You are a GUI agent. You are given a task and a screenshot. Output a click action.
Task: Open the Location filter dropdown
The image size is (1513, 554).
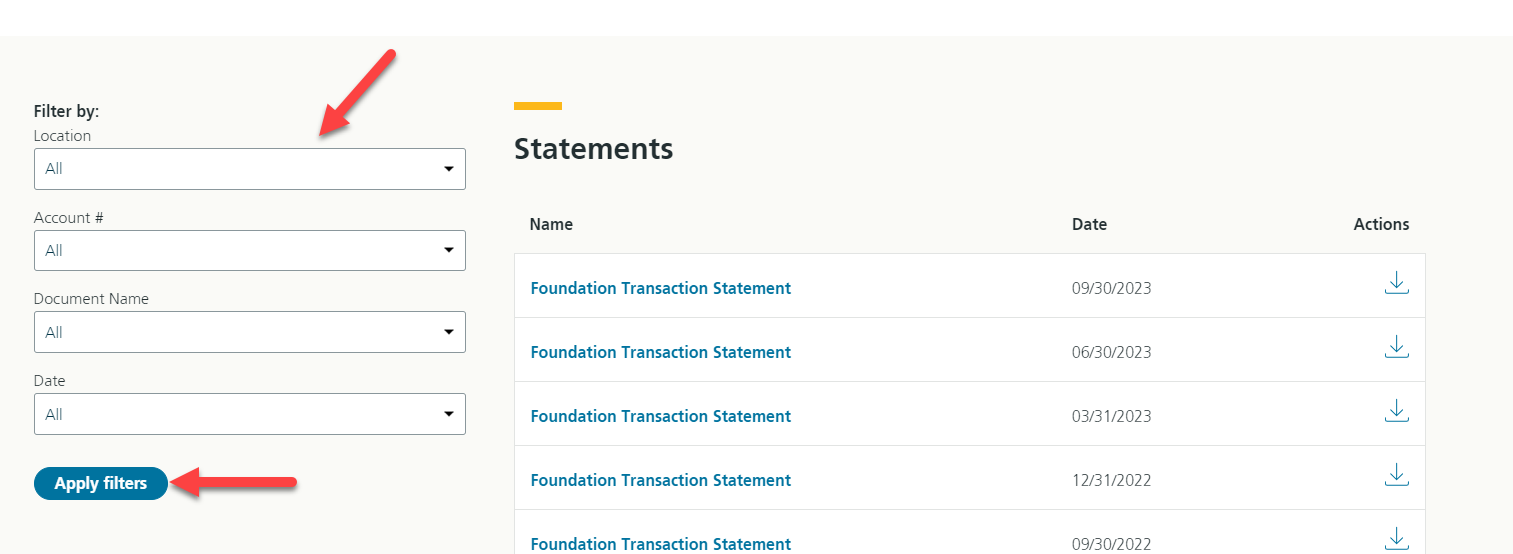tap(250, 169)
